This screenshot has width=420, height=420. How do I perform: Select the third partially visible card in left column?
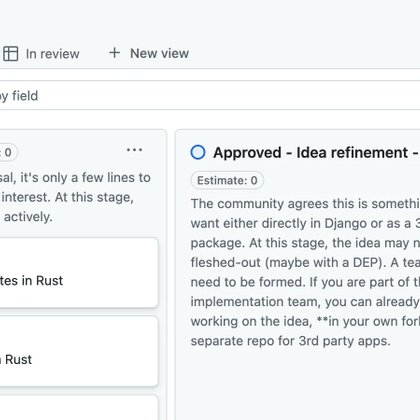click(x=79, y=407)
